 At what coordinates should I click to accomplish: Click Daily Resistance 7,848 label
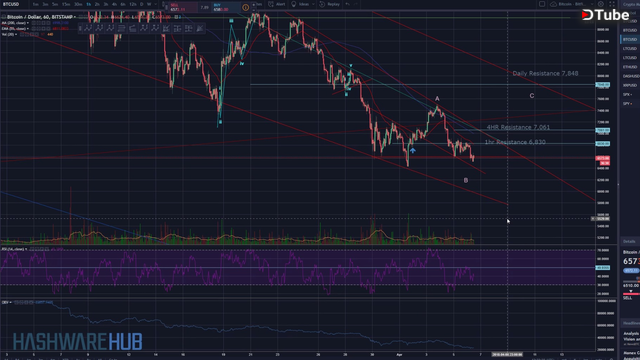[545, 73]
